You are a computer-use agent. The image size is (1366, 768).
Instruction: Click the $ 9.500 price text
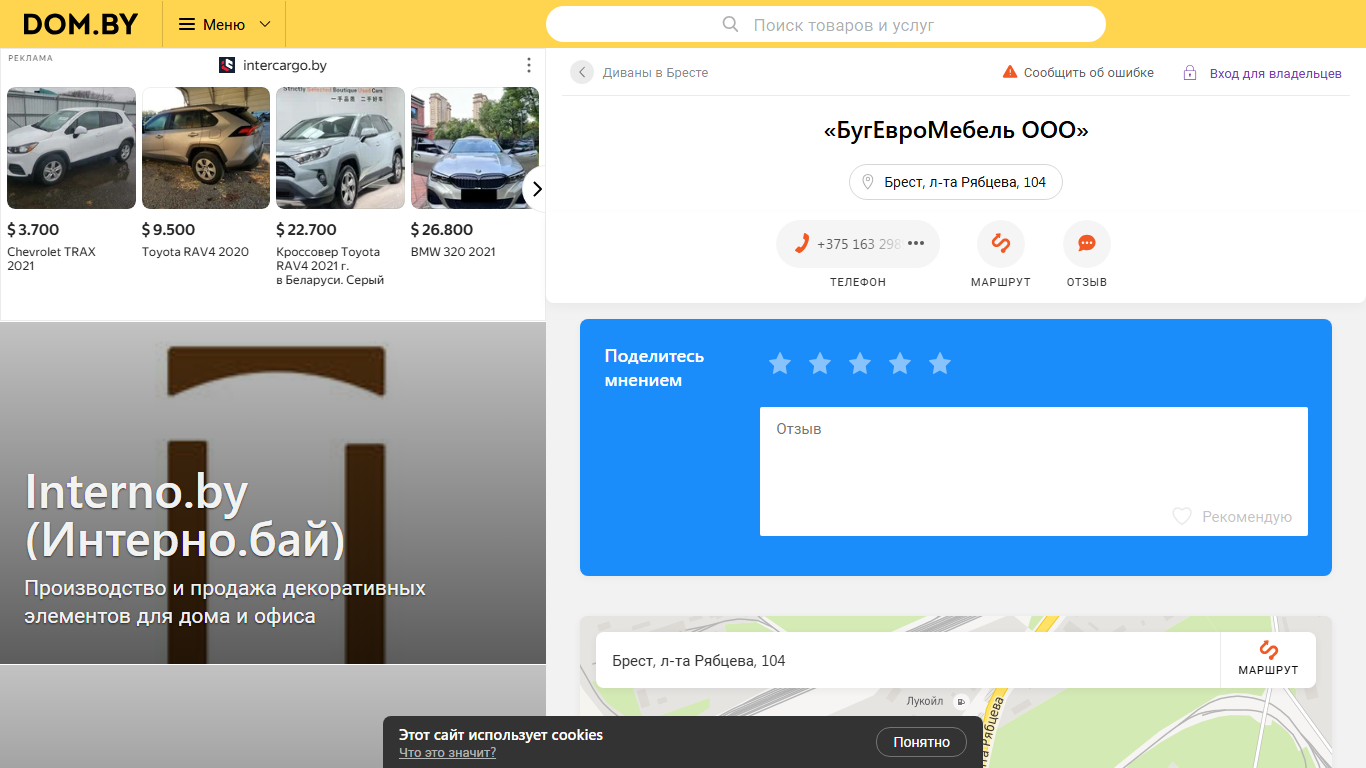[x=168, y=229]
